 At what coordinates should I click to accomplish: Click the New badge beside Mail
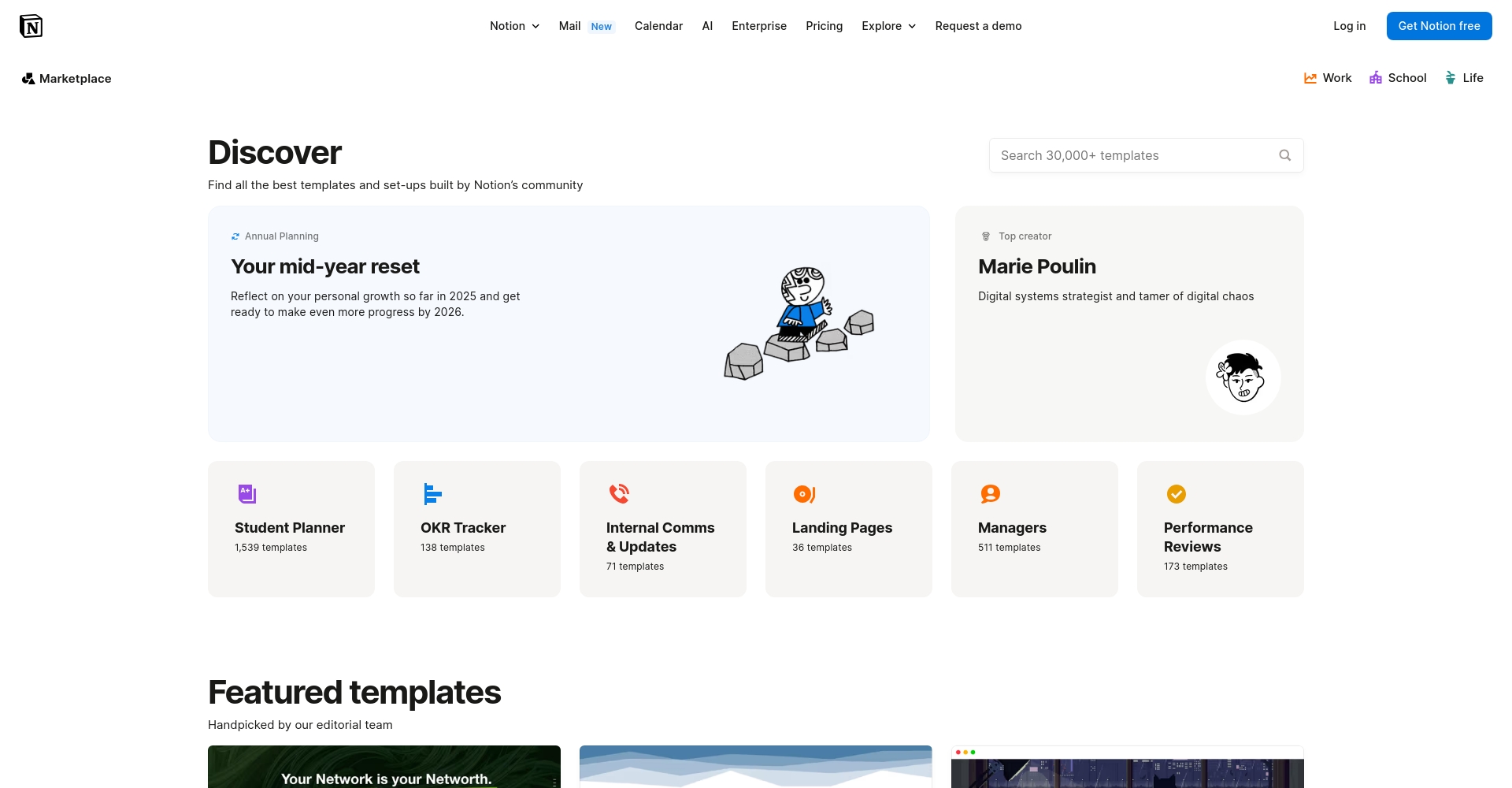pos(602,27)
